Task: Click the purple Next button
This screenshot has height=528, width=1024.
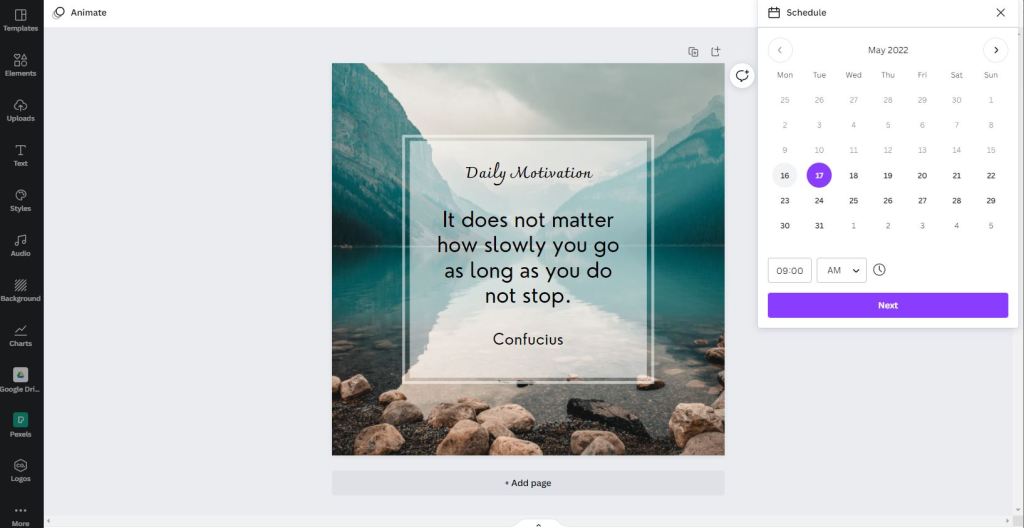Action: [x=888, y=305]
